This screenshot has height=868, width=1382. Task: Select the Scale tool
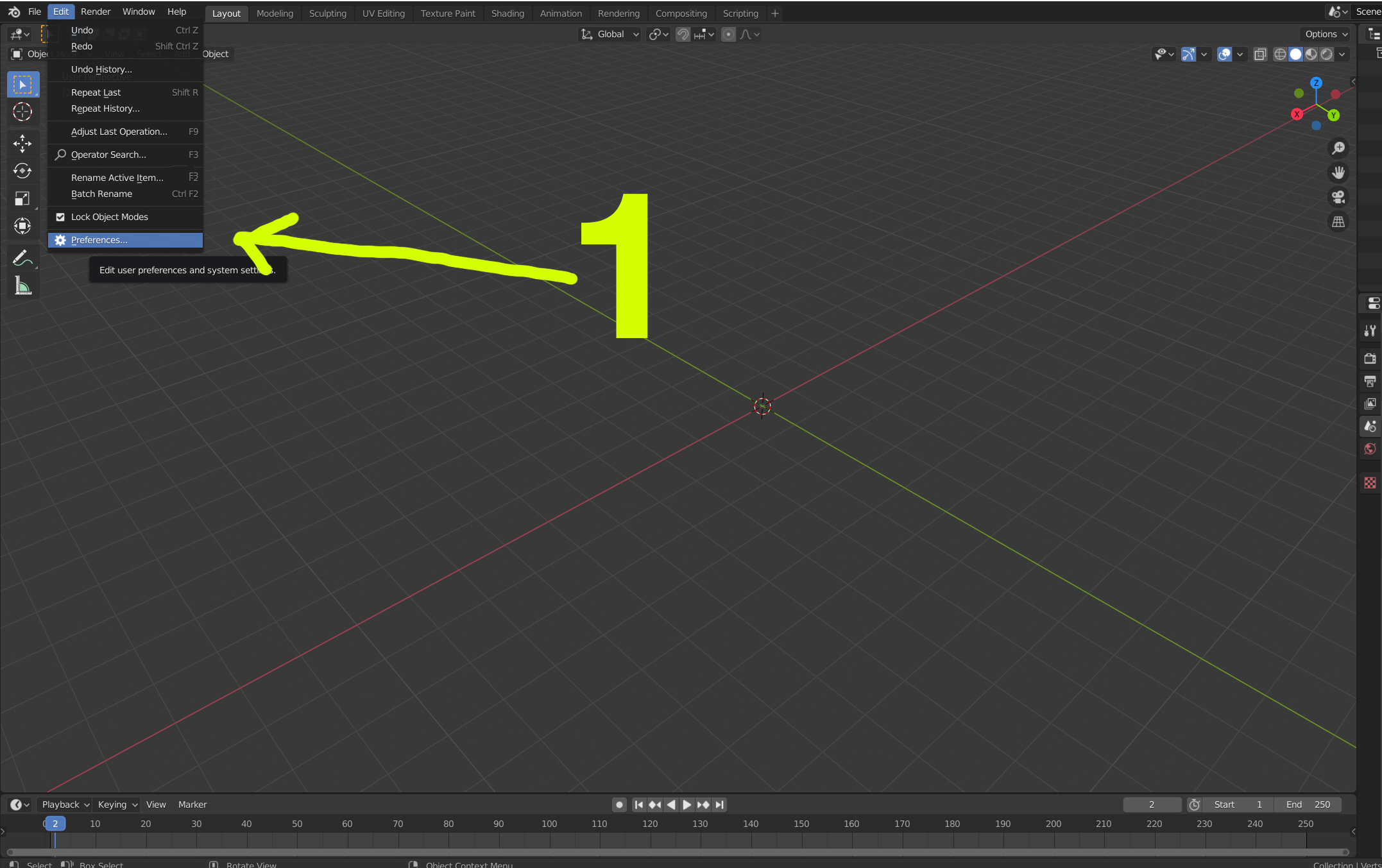point(22,198)
